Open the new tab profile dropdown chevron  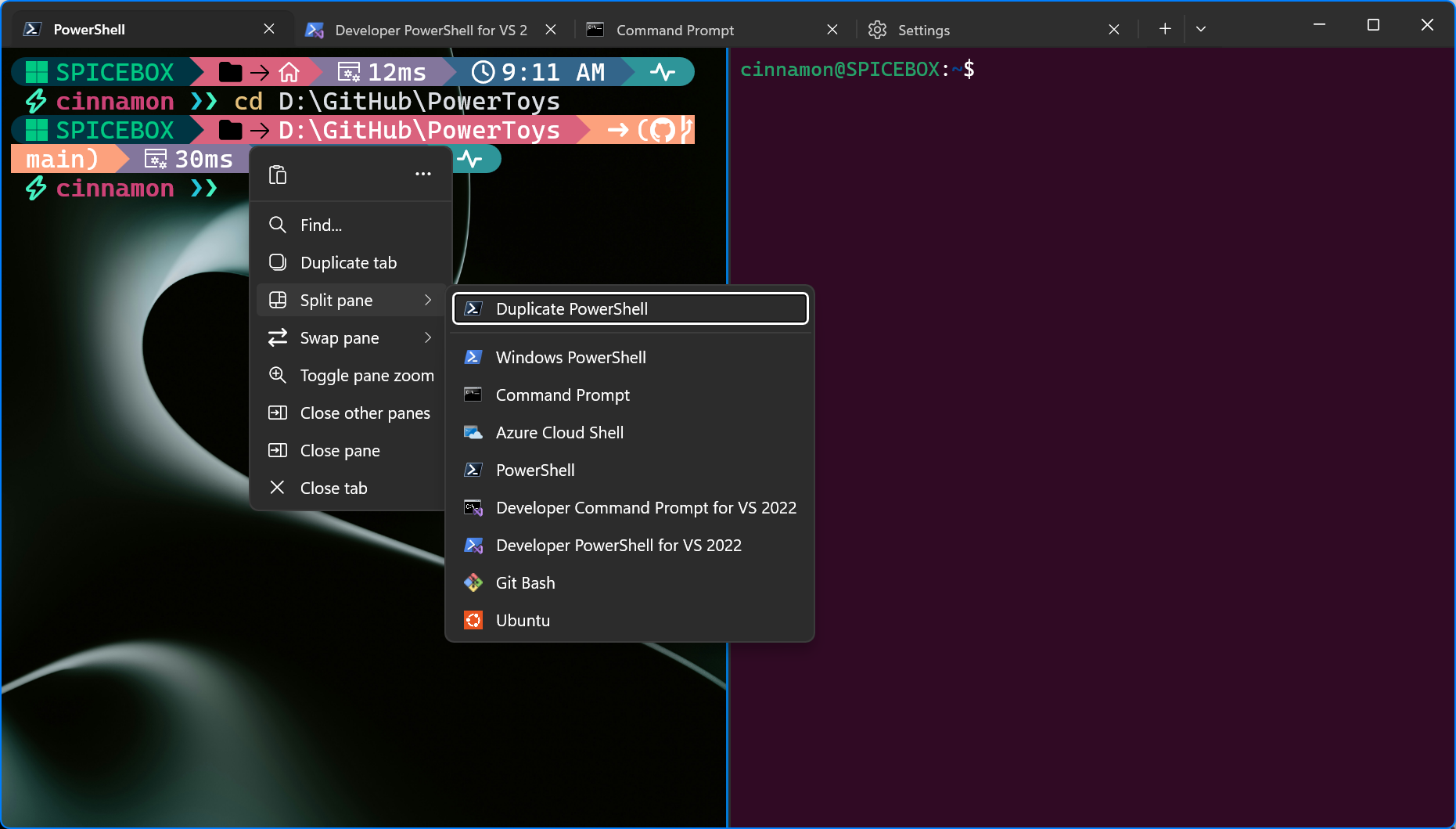[x=1201, y=29]
